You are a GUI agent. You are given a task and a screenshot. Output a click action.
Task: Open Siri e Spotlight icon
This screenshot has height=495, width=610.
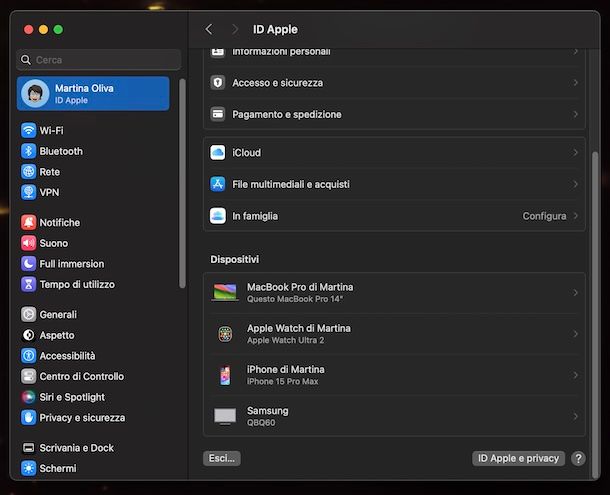point(28,397)
